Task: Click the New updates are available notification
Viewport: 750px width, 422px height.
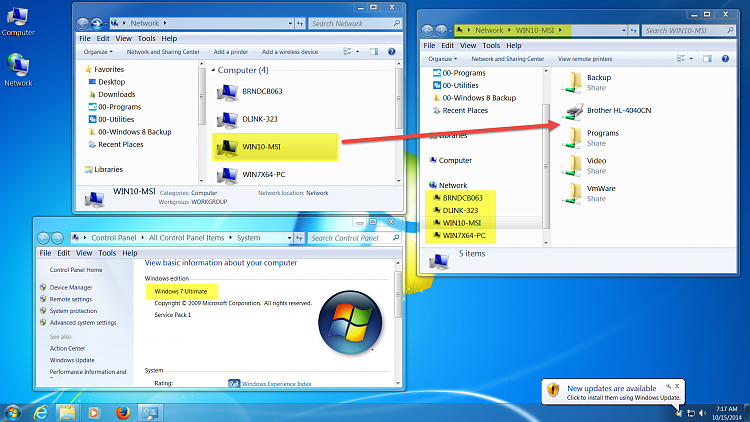Action: (613, 392)
